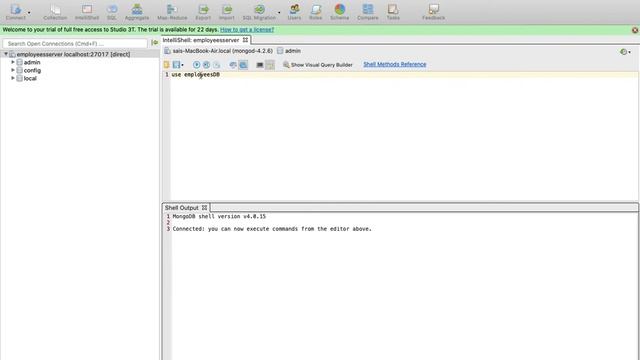Image resolution: width=640 pixels, height=360 pixels.
Task: Click the admin database label in the shell header
Action: [x=293, y=51]
